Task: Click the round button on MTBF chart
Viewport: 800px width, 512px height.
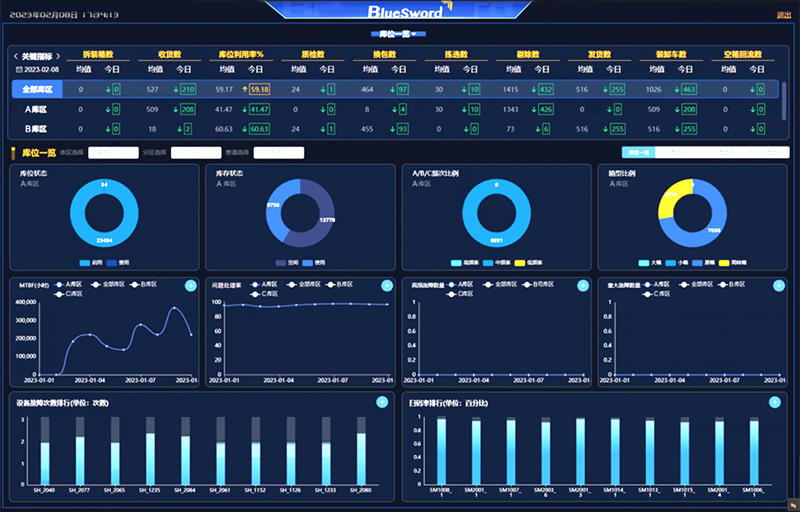Action: [190, 286]
